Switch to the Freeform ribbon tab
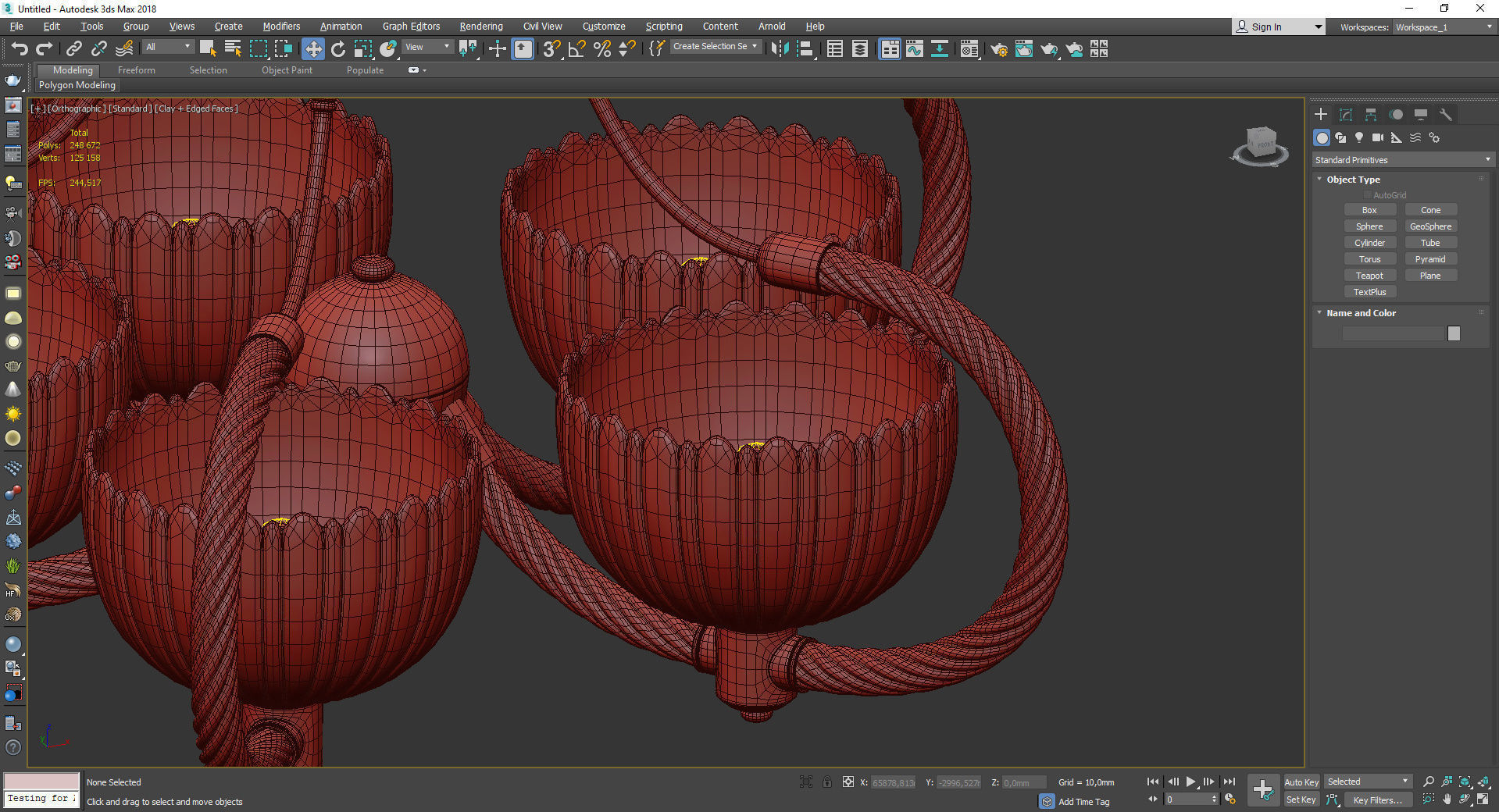Viewport: 1499px width, 812px height. 137,70
